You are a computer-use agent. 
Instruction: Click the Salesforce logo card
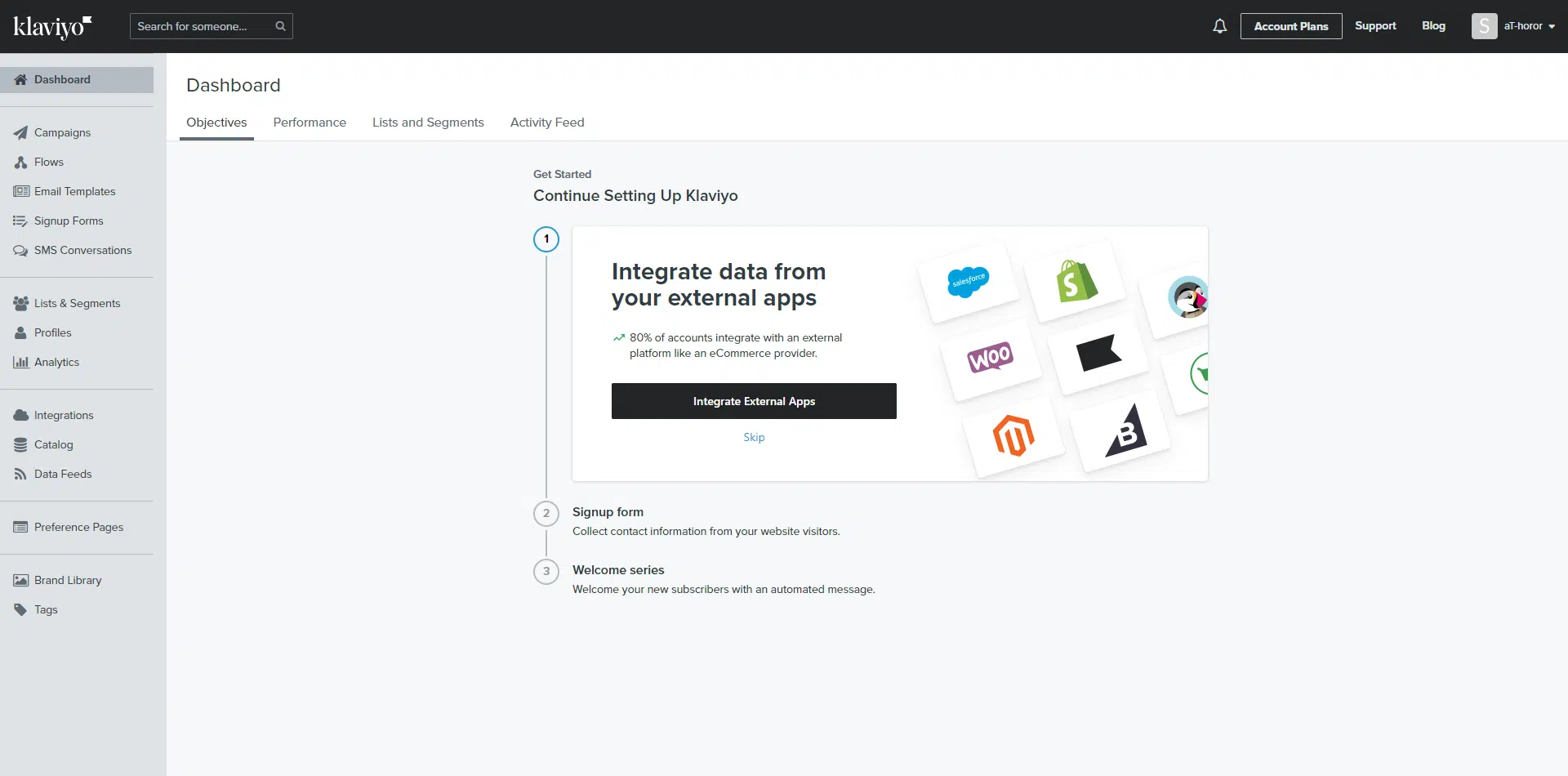tap(969, 282)
